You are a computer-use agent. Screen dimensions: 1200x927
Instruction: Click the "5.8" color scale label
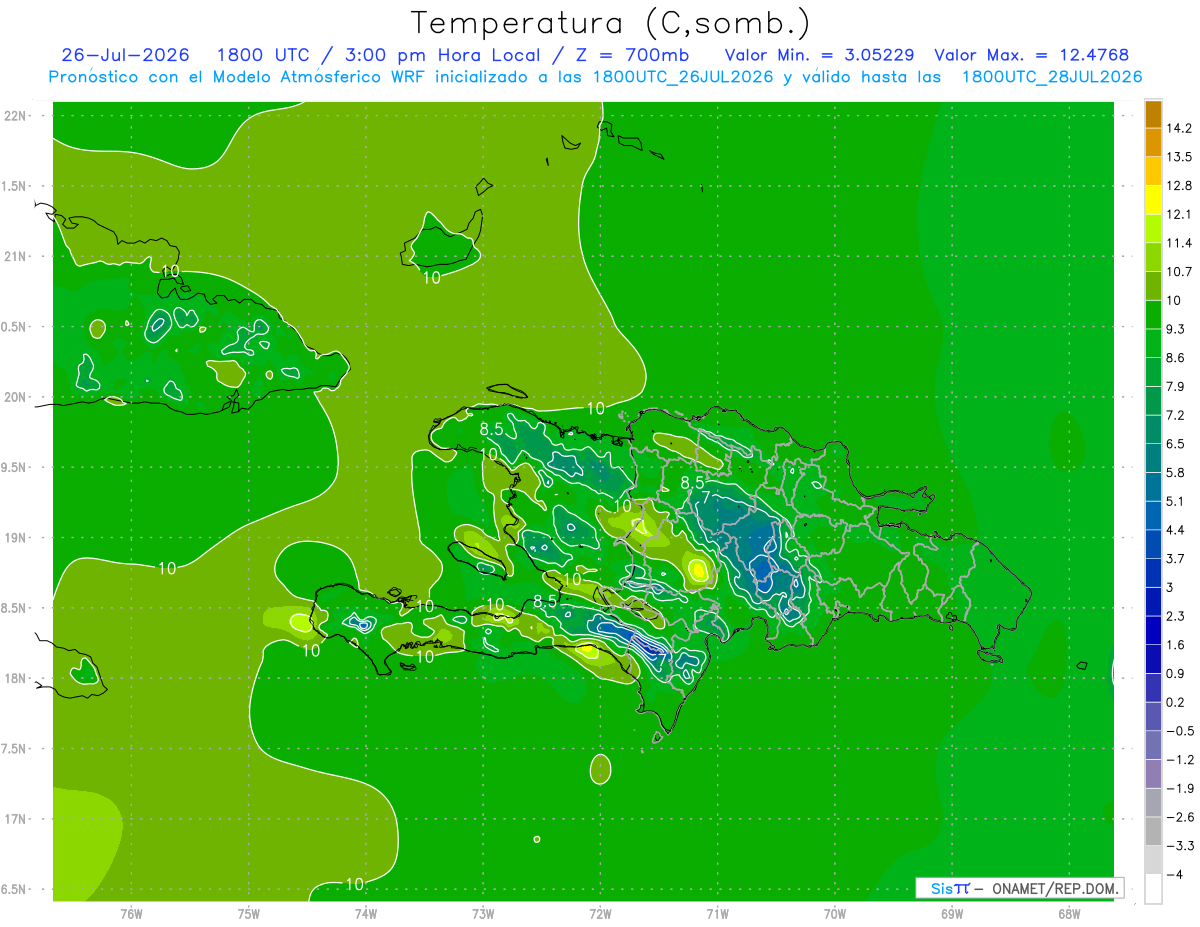[x=1177, y=473]
